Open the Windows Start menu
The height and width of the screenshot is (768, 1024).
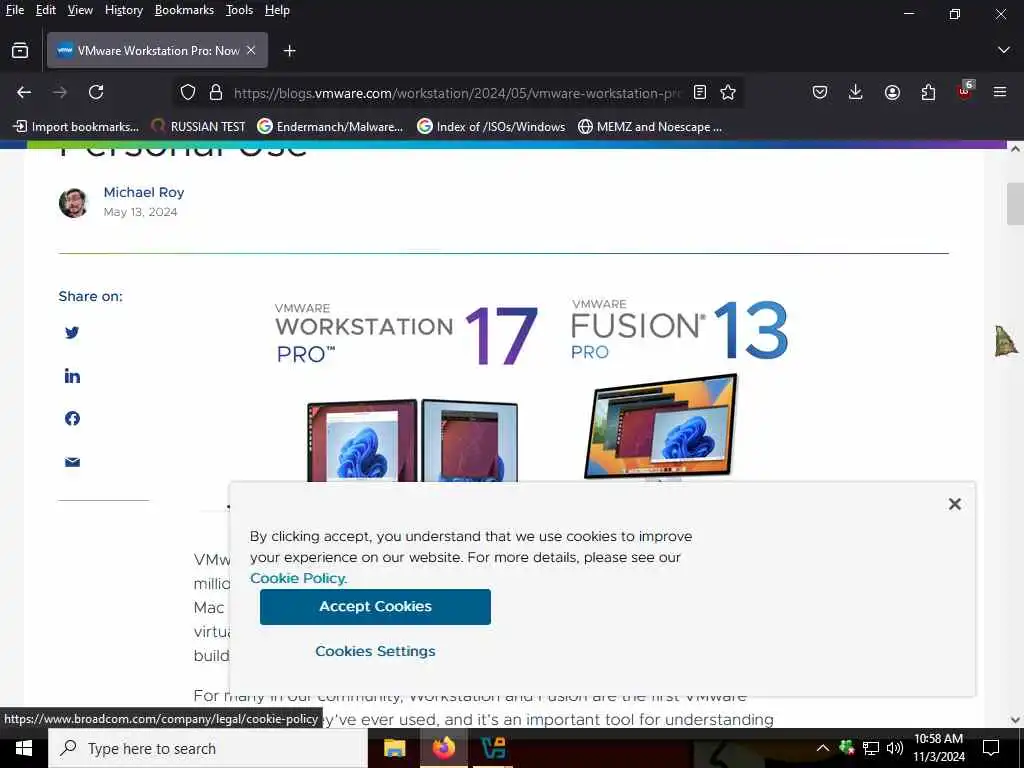pos(24,748)
